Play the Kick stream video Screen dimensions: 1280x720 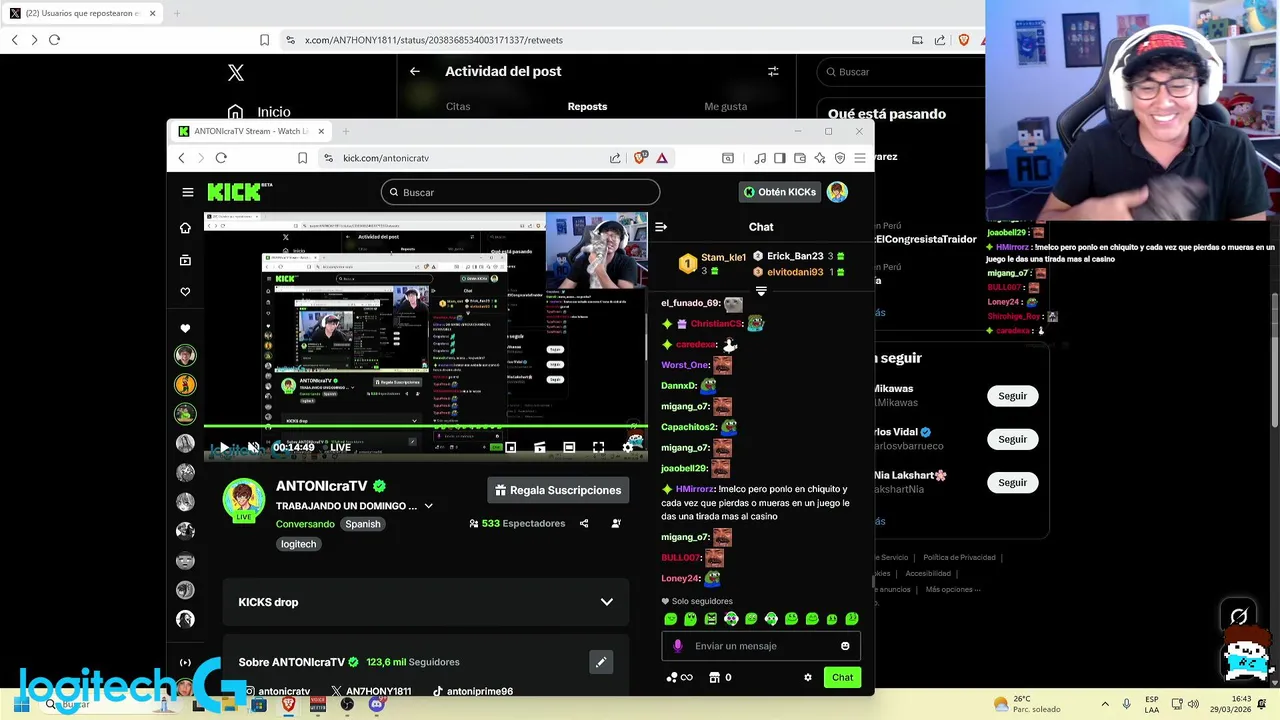click(x=225, y=447)
